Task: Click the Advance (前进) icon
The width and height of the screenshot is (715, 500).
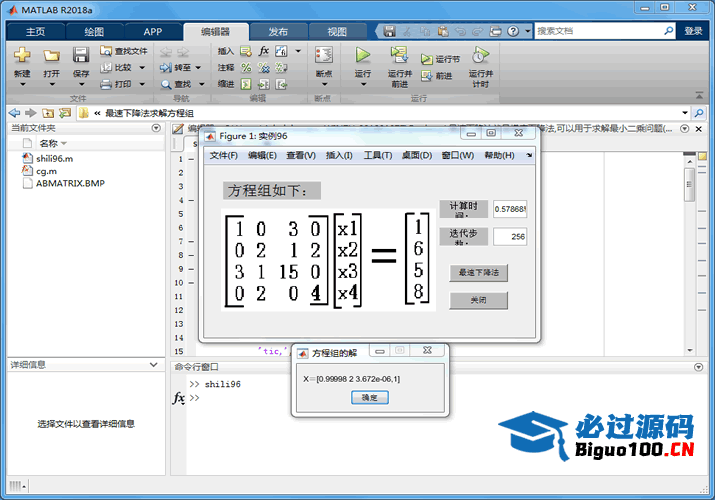Action: pos(427,76)
